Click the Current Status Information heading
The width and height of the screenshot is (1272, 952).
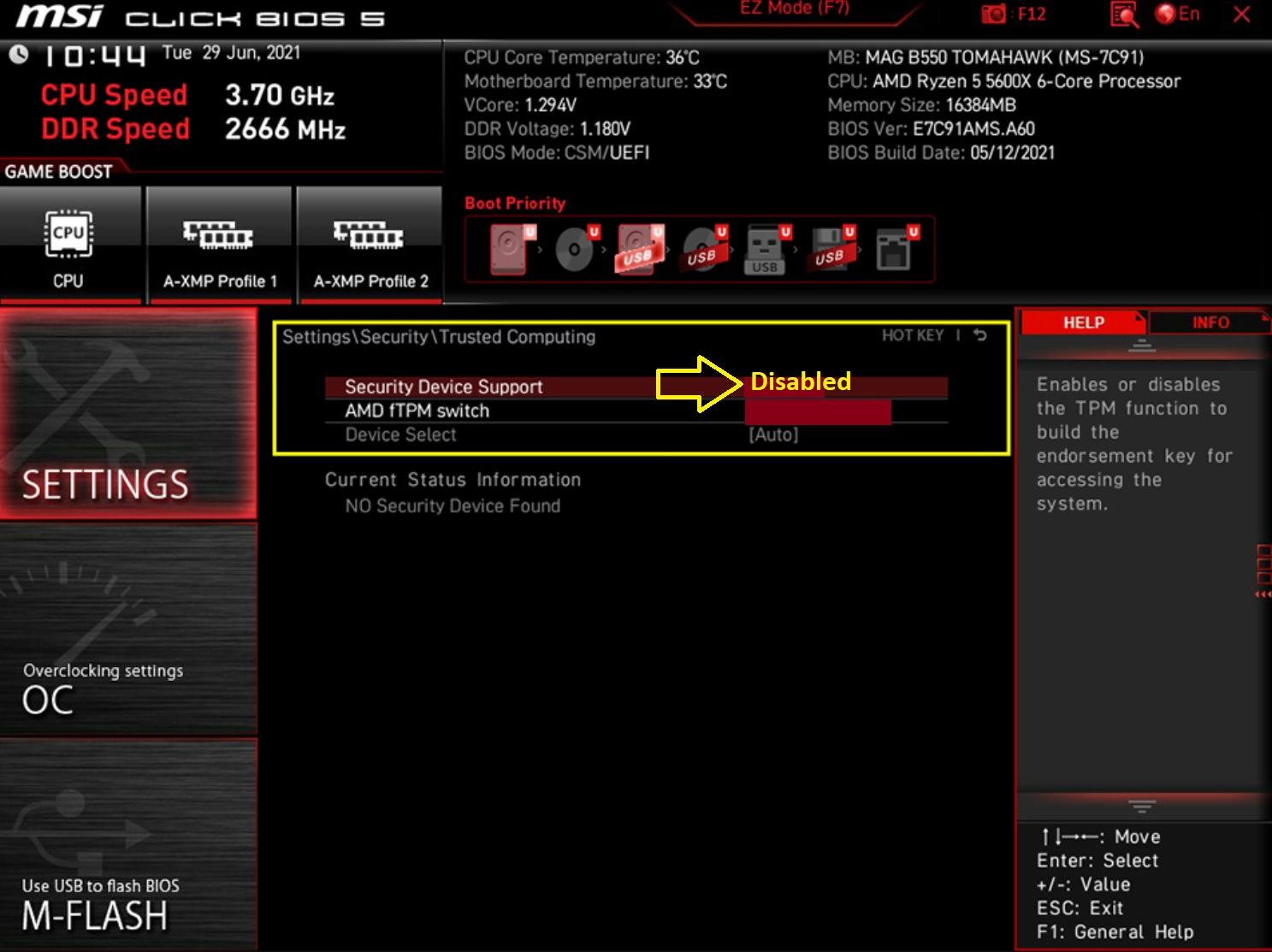tap(453, 480)
